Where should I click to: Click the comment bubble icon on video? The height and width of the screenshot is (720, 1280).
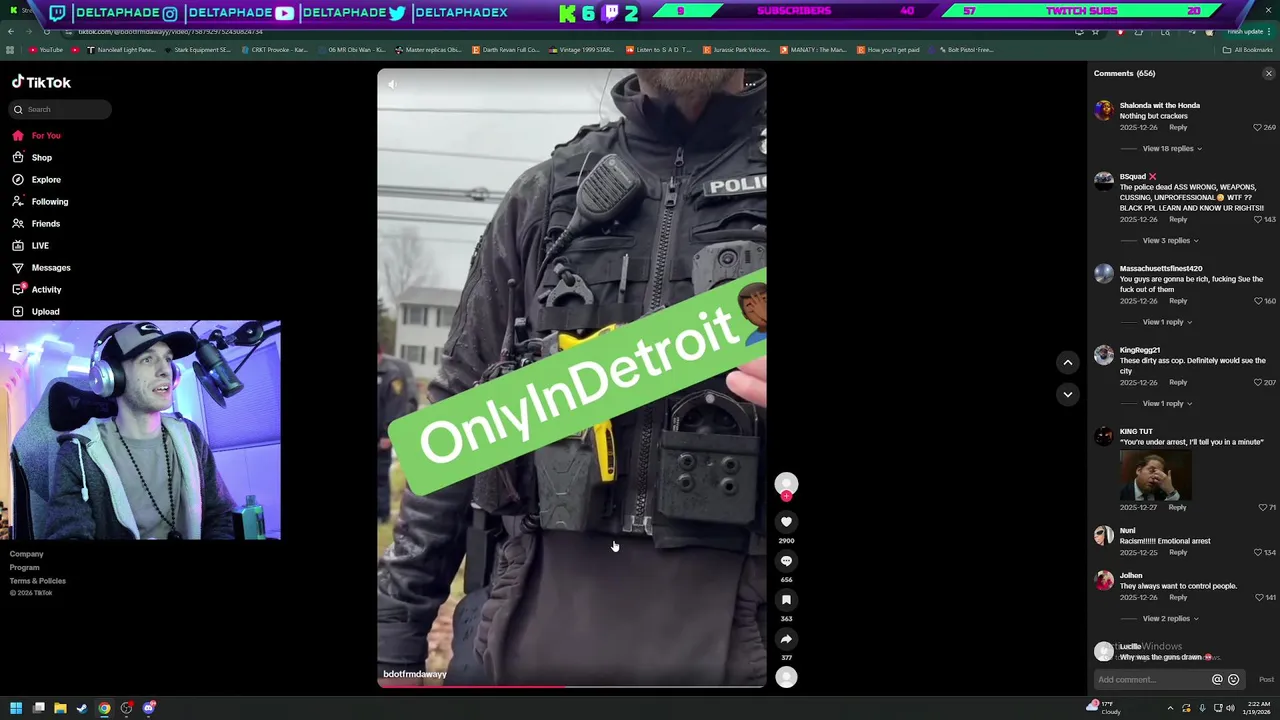point(786,561)
